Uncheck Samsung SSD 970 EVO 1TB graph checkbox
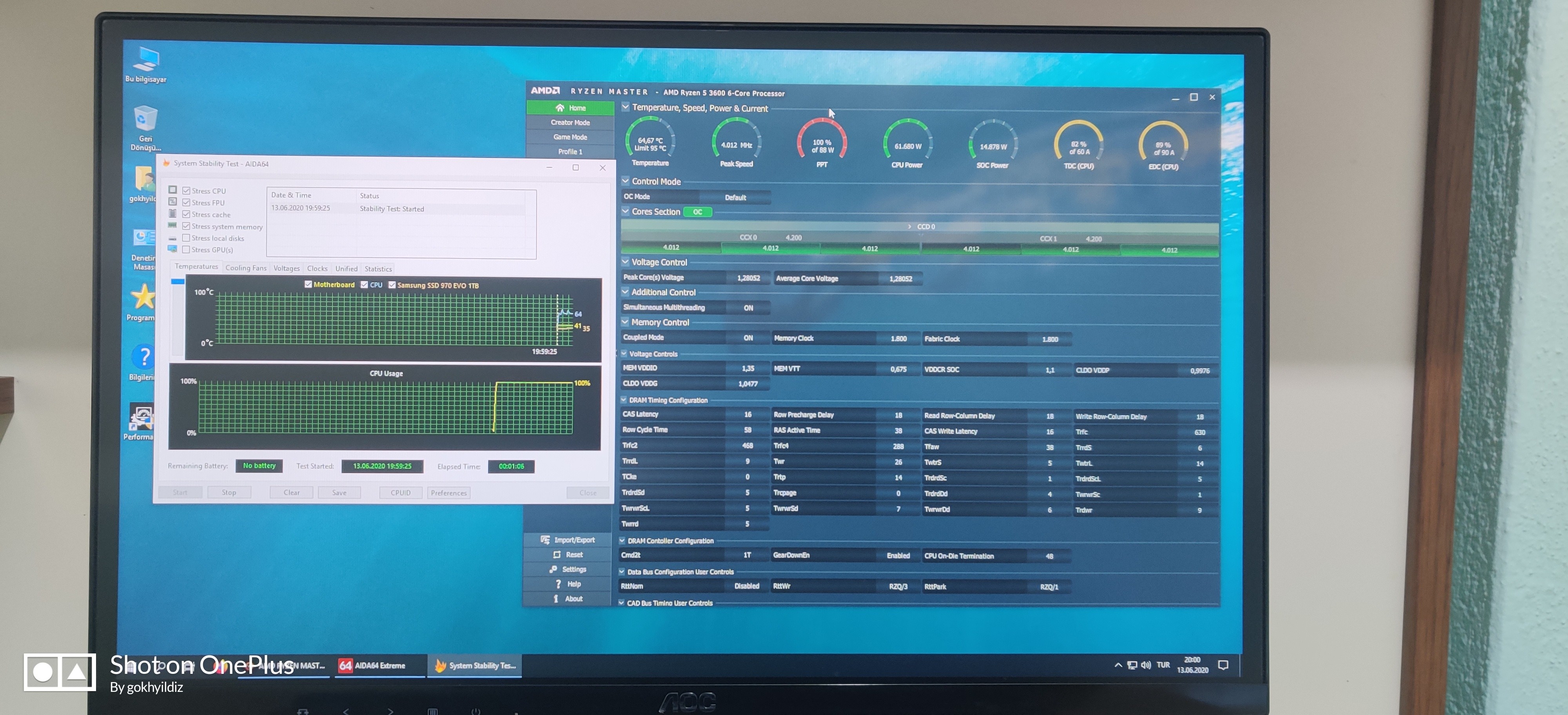This screenshot has width=1568, height=715. [392, 285]
